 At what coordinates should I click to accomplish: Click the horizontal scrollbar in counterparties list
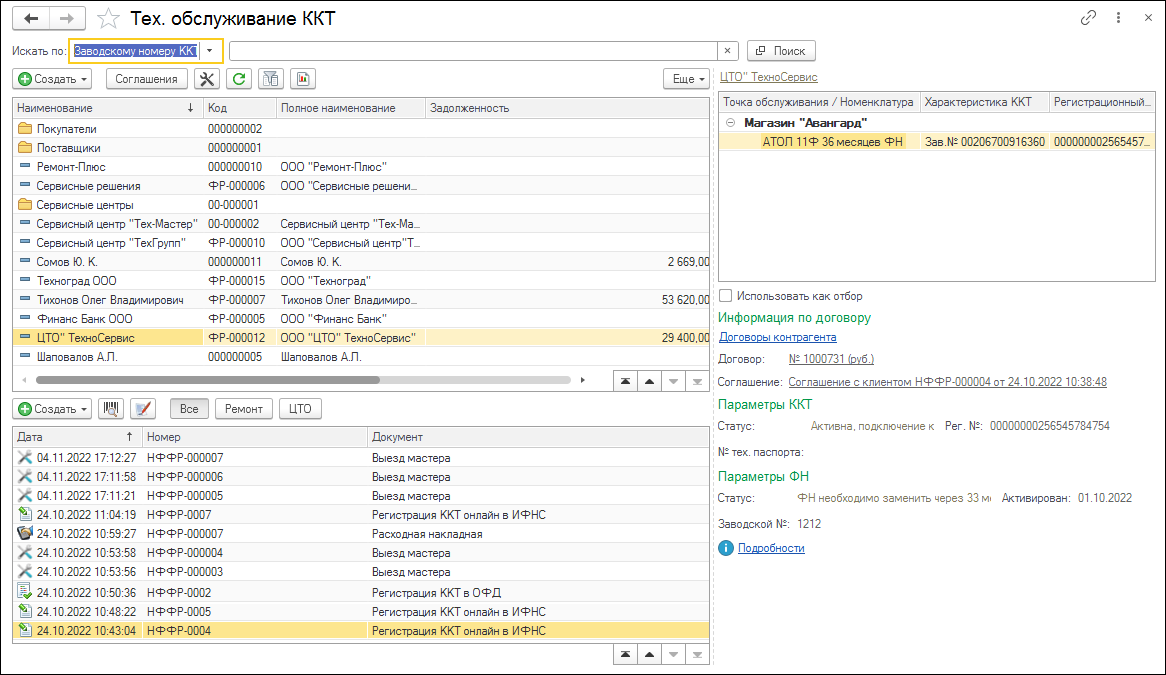207,380
